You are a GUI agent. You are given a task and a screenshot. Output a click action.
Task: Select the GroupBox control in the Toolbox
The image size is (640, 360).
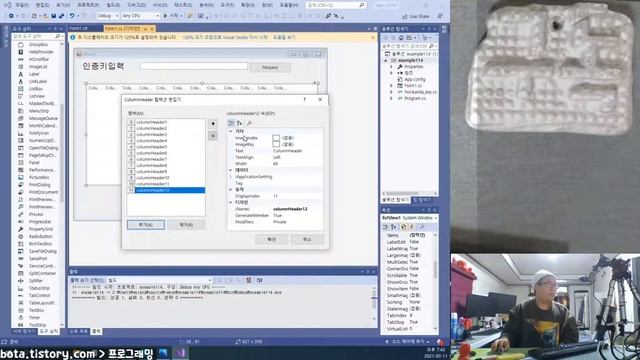pyautogui.click(x=38, y=44)
